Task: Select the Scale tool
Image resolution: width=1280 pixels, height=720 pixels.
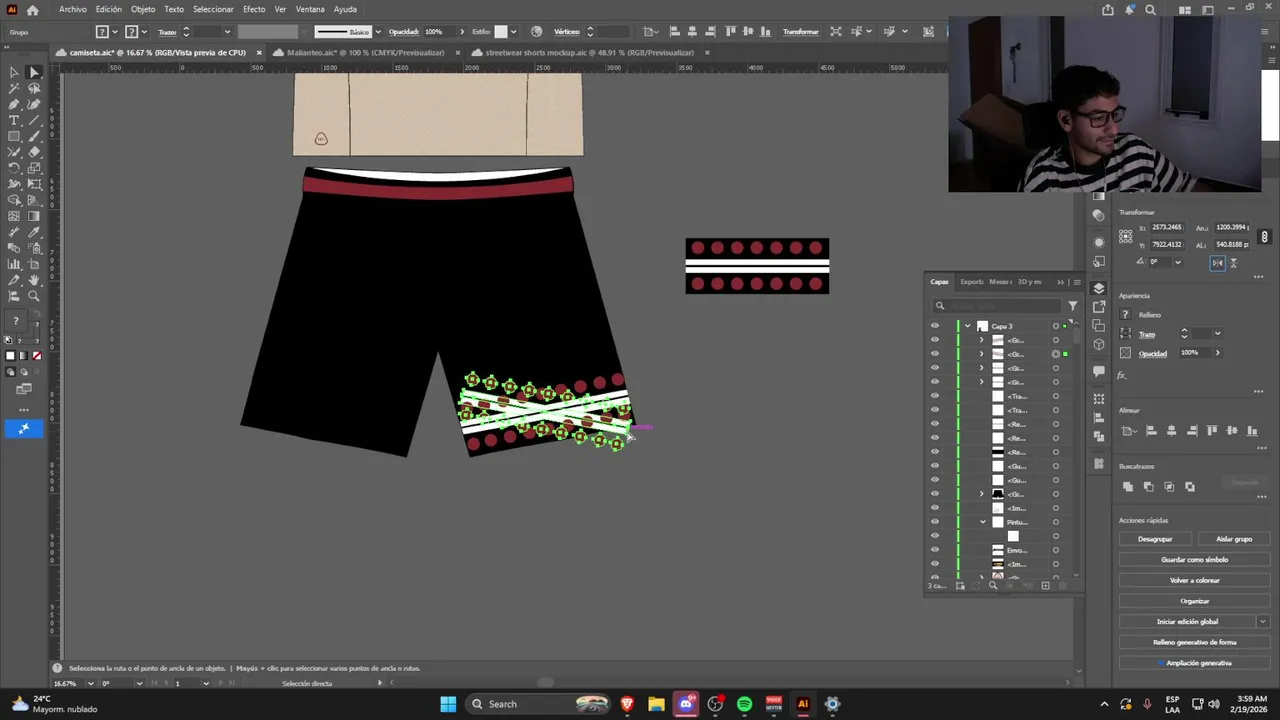Action: 34,168
